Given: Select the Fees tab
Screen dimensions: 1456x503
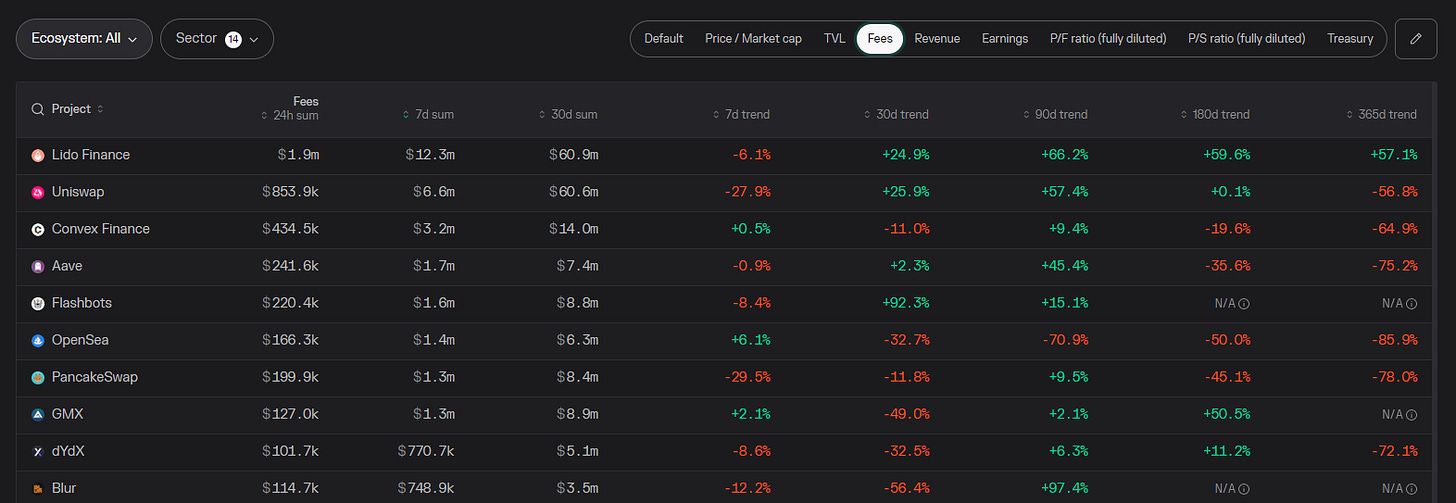Looking at the screenshot, I should tap(880, 39).
